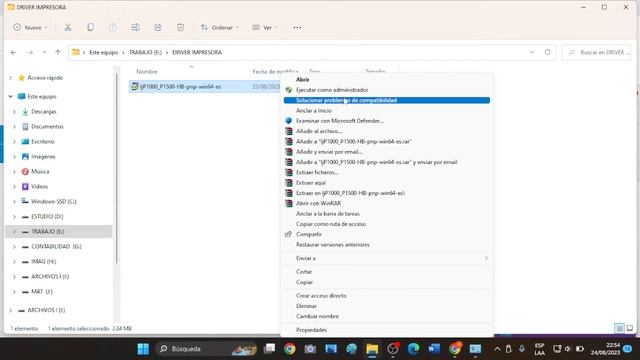
Task: Select Solucionar problemas de compatibilidad
Action: tap(387, 100)
